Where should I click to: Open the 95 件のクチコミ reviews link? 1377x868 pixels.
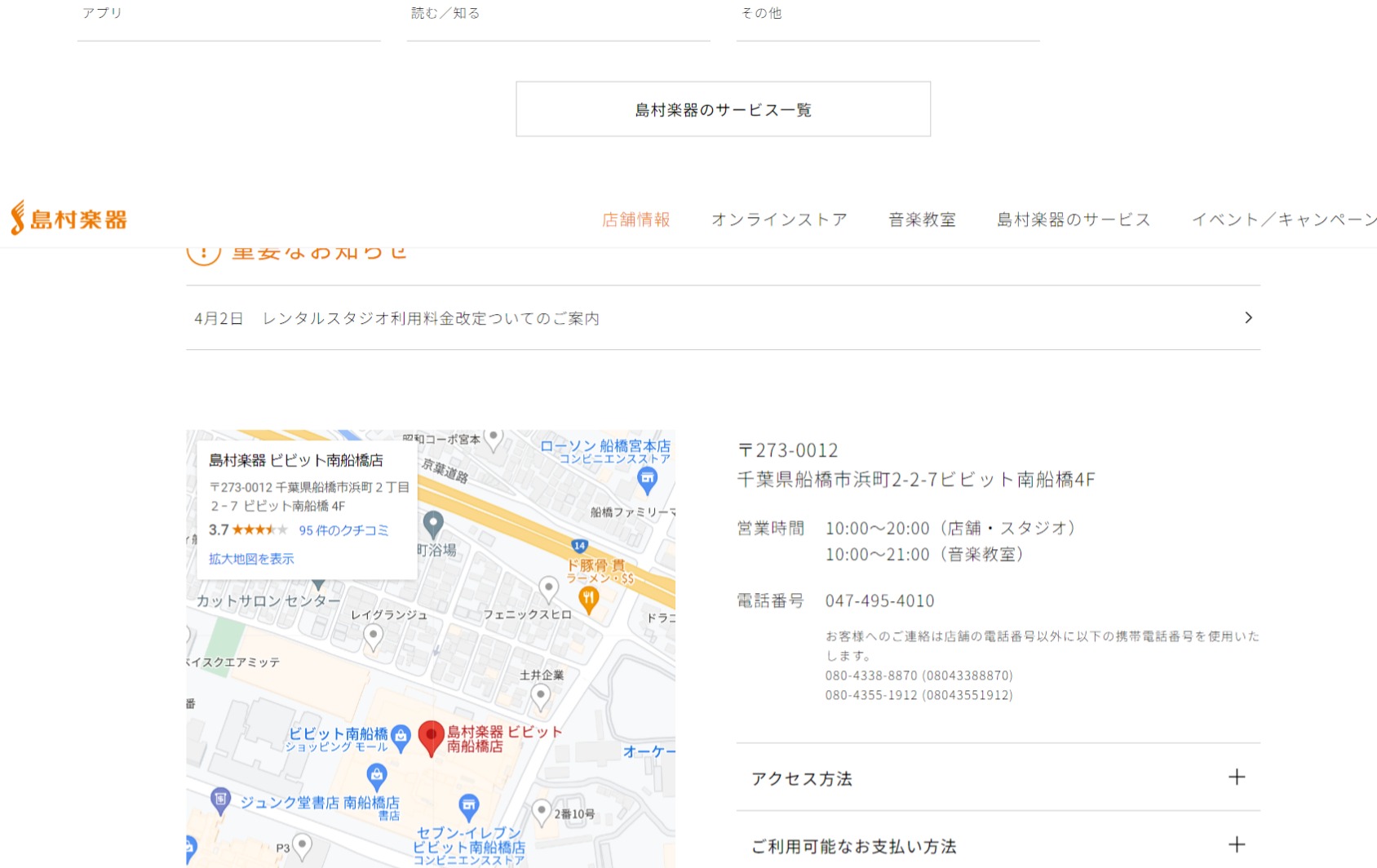343,530
